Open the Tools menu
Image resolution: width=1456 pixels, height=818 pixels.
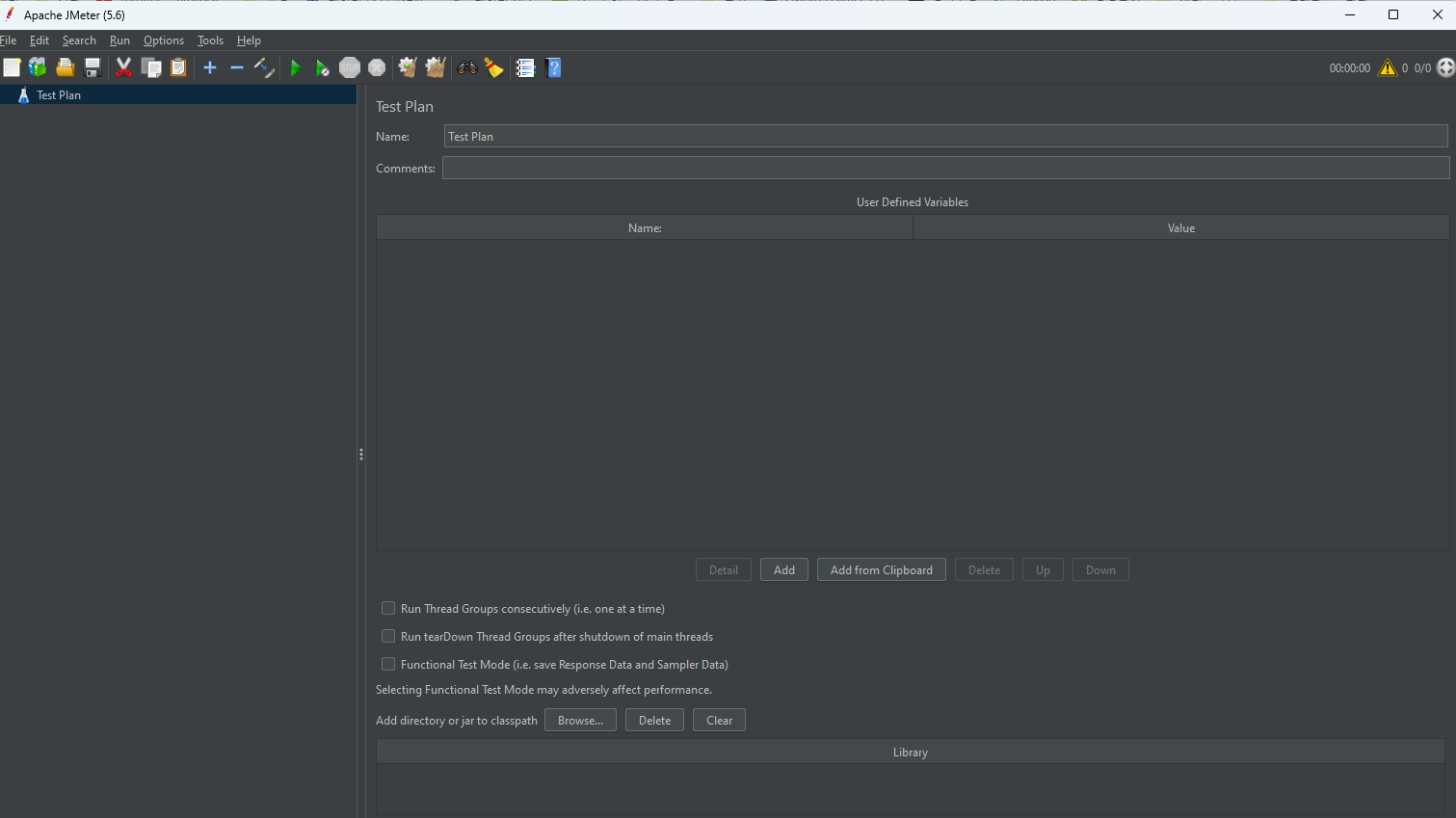tap(210, 40)
